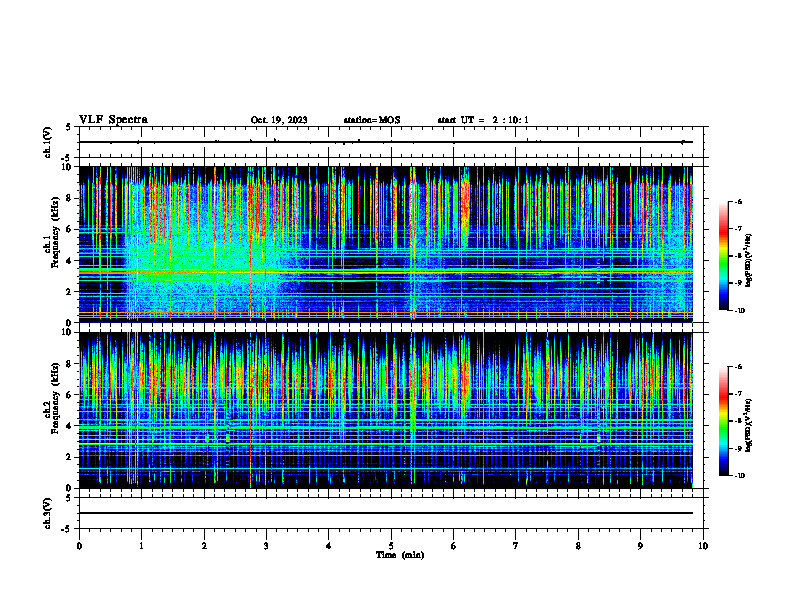Click the "10" tick on the time axis
This screenshot has height=612, width=792.
pyautogui.click(x=703, y=546)
